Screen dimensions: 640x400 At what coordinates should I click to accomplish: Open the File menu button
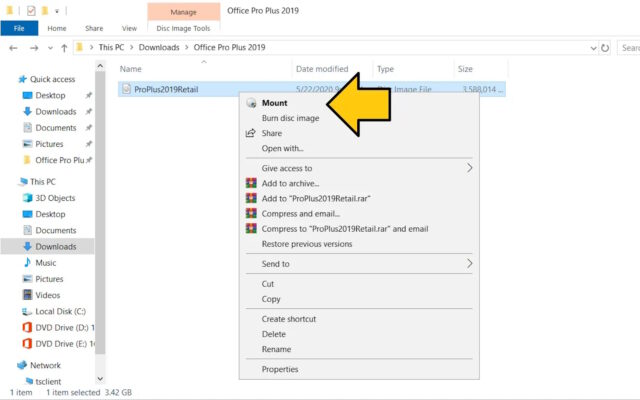[x=19, y=29]
